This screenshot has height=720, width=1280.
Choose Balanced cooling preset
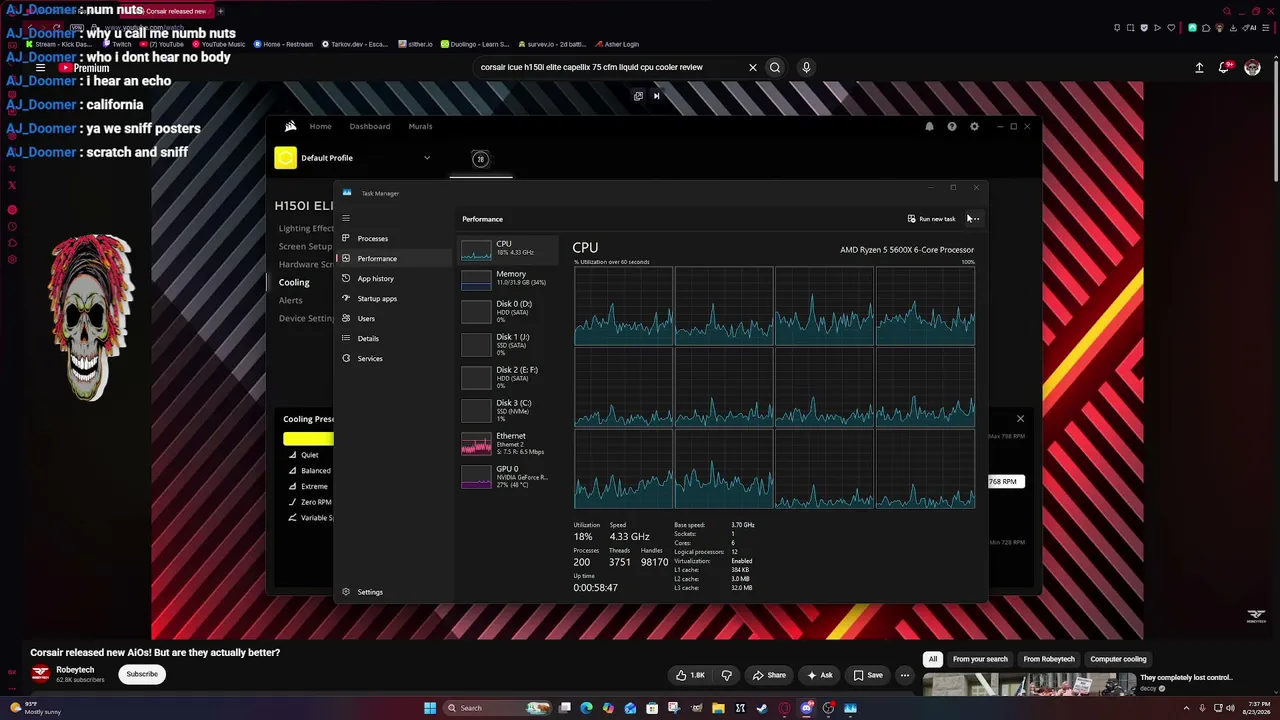(310, 470)
